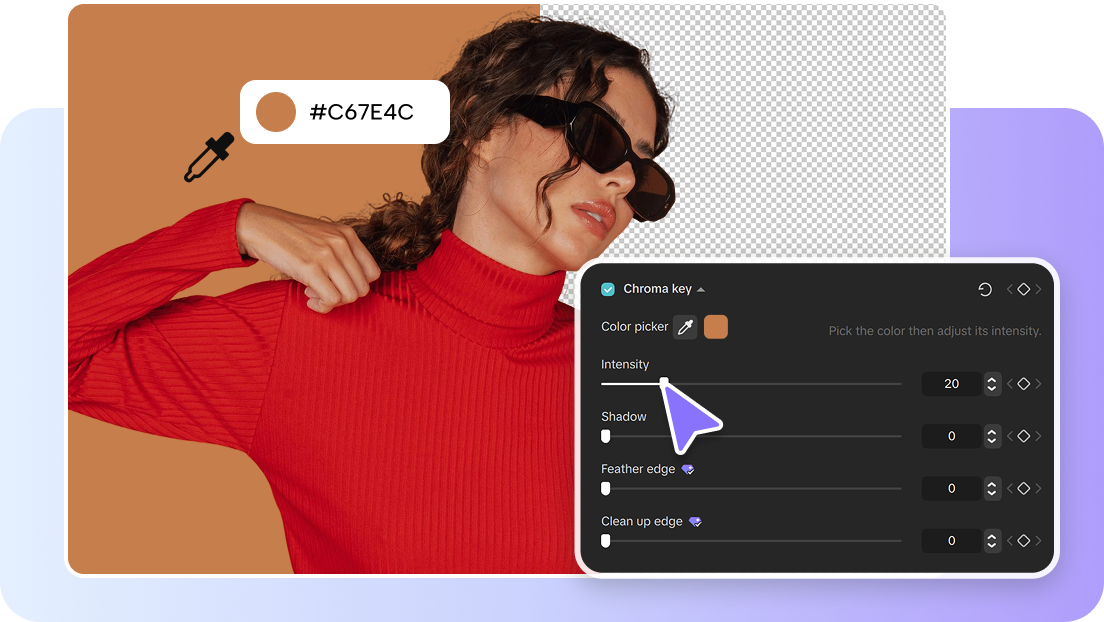Click the Intensity slider handle
Image resolution: width=1104 pixels, height=622 pixels.
[x=664, y=383]
